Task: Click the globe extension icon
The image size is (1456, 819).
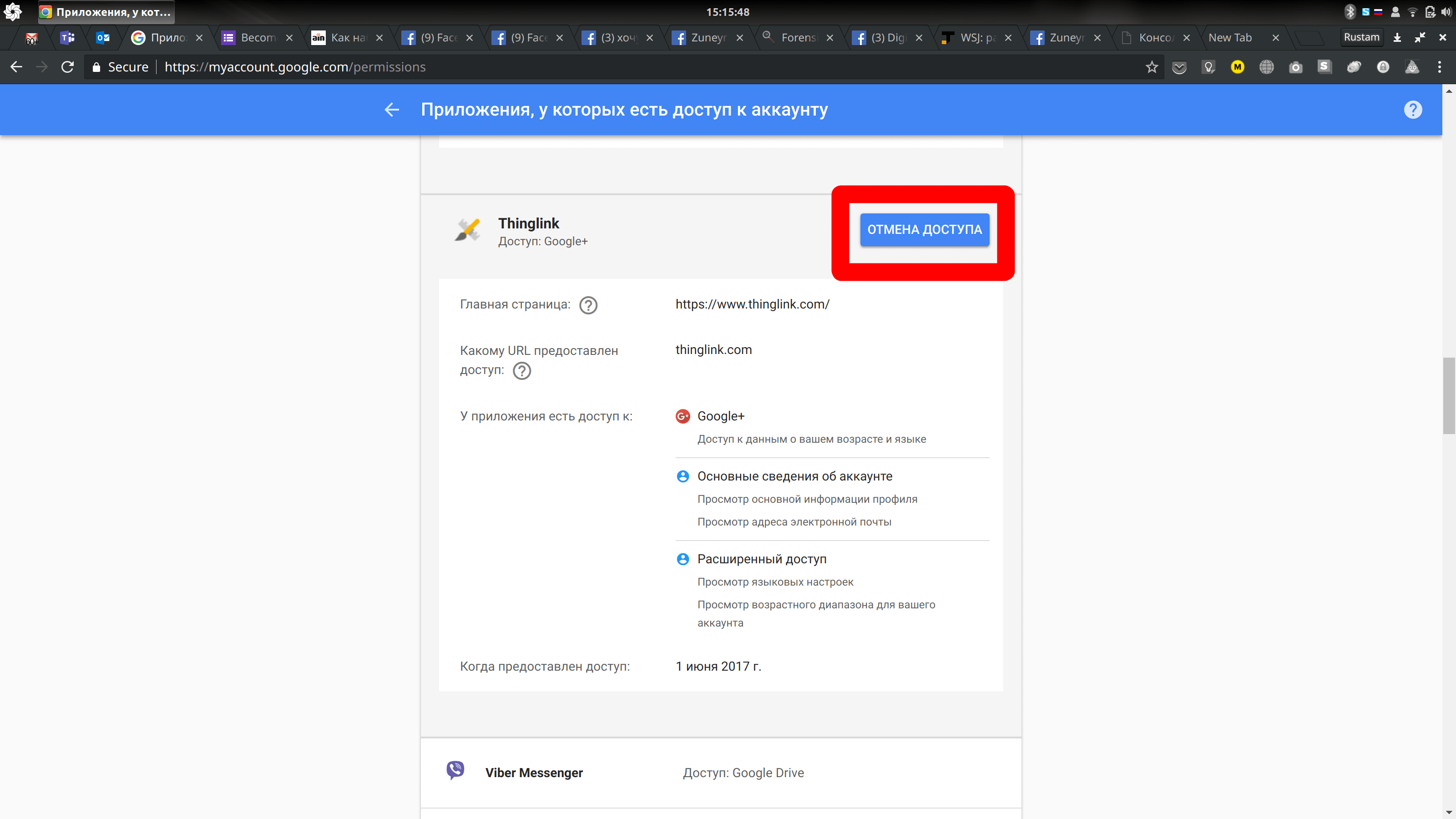Action: tap(1267, 67)
